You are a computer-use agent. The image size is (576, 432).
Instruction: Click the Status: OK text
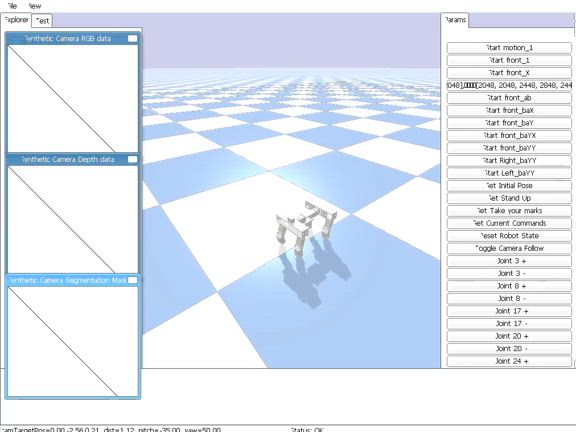pyautogui.click(x=307, y=429)
